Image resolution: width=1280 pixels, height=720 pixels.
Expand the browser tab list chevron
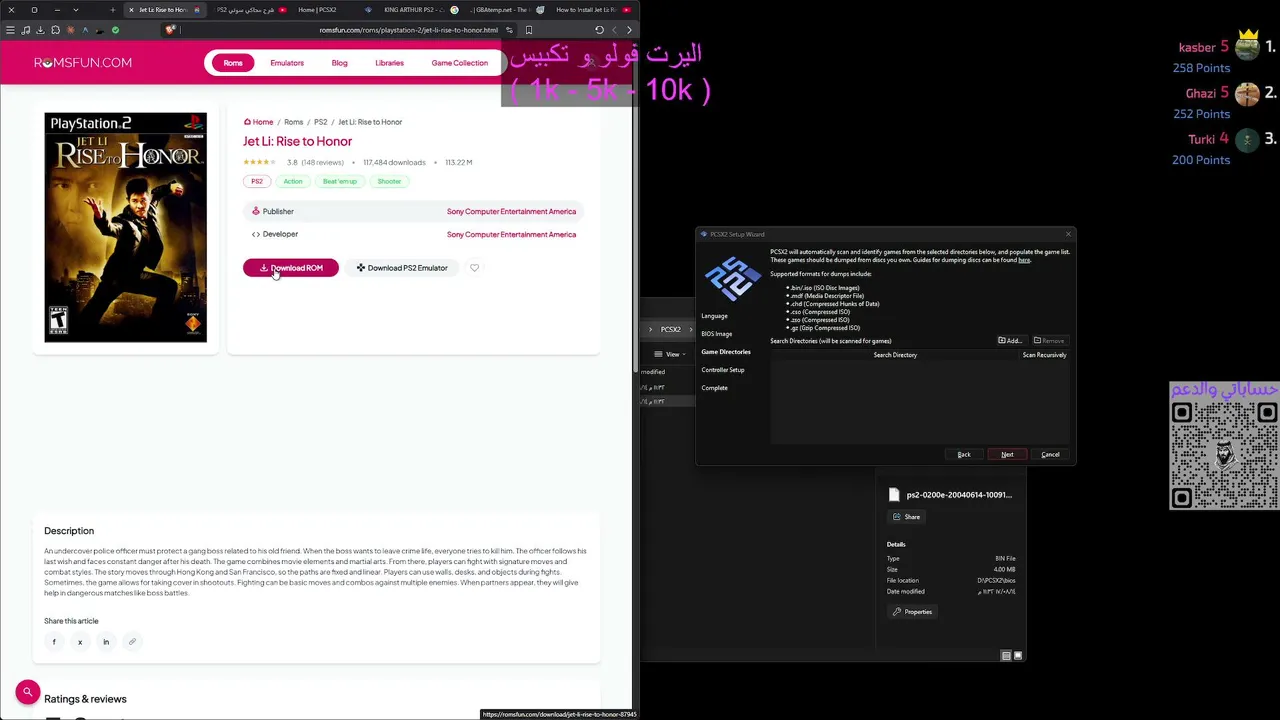tap(75, 10)
